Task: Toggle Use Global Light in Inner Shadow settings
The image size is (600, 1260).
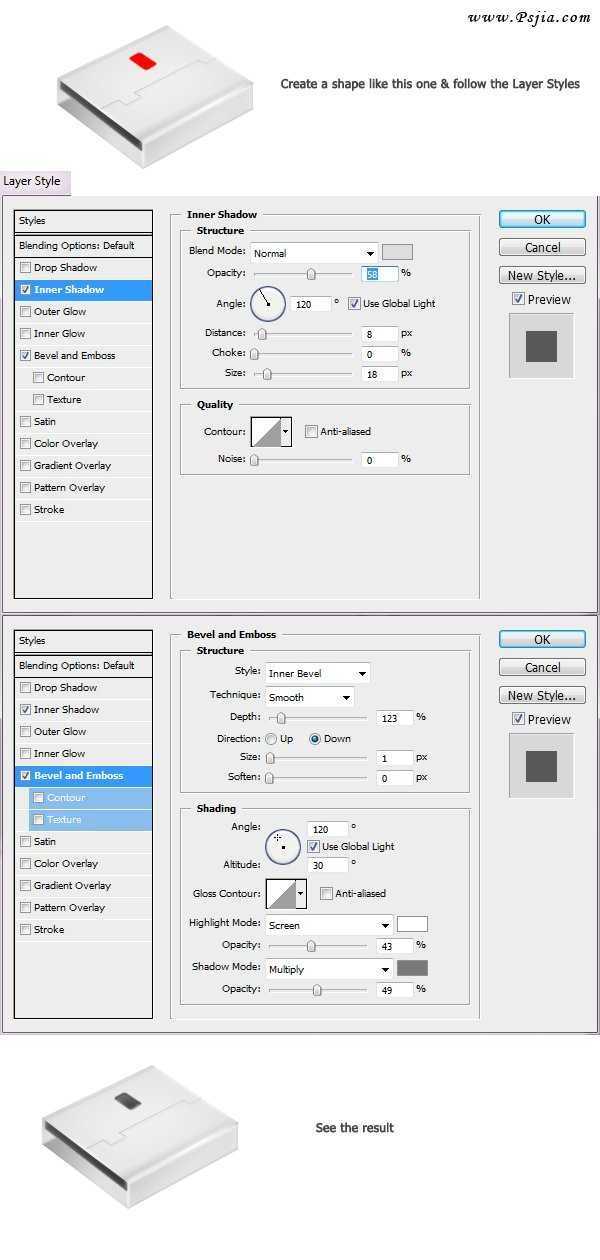Action: click(354, 303)
